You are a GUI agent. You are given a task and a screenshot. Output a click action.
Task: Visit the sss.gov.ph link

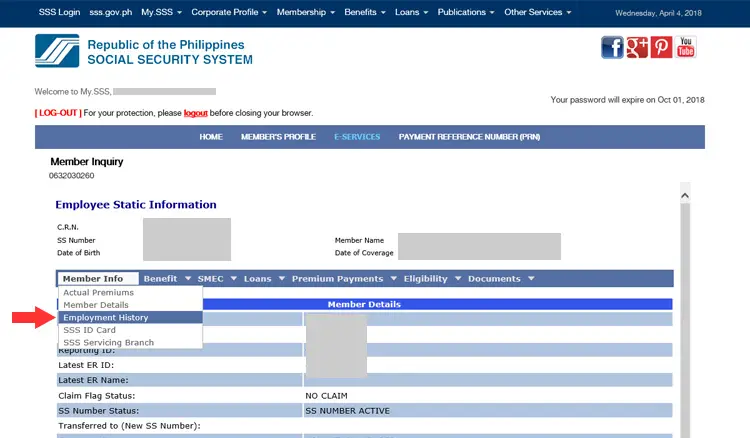110,12
